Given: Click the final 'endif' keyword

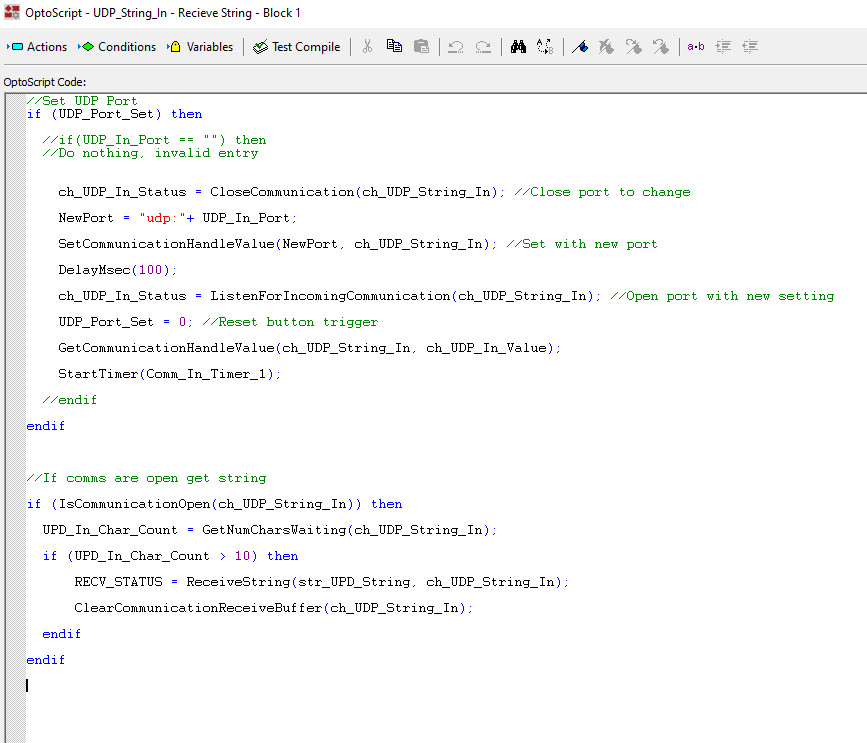Looking at the screenshot, I should coord(45,660).
